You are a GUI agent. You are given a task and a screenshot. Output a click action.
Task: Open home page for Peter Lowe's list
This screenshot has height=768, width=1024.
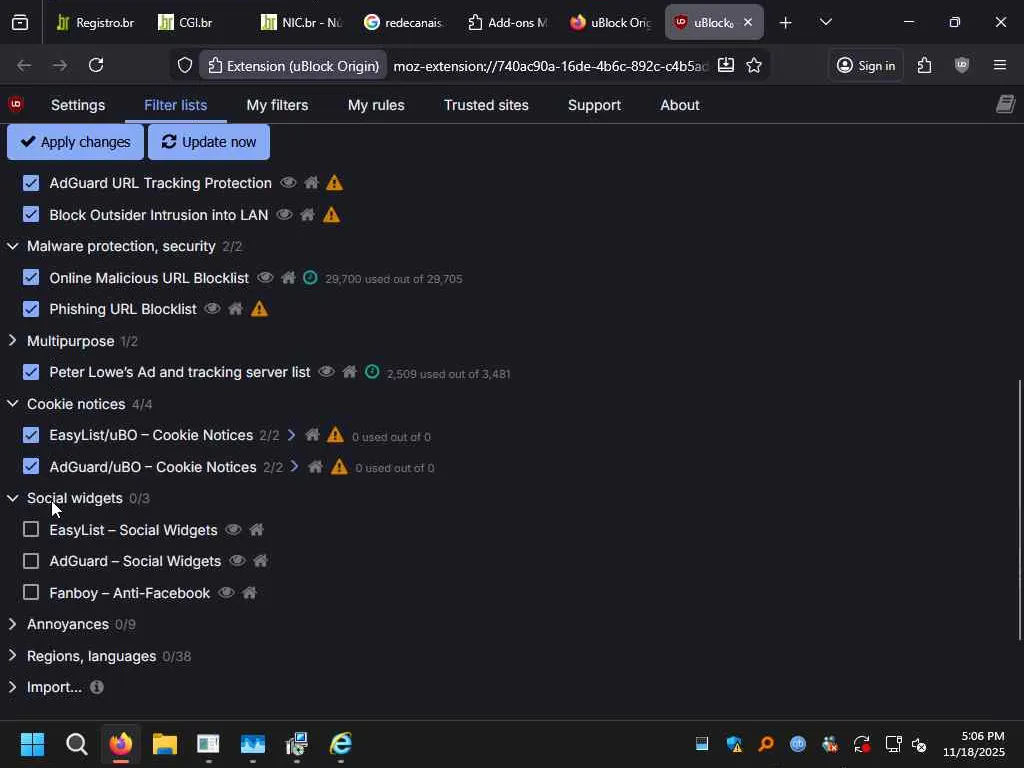tap(349, 372)
